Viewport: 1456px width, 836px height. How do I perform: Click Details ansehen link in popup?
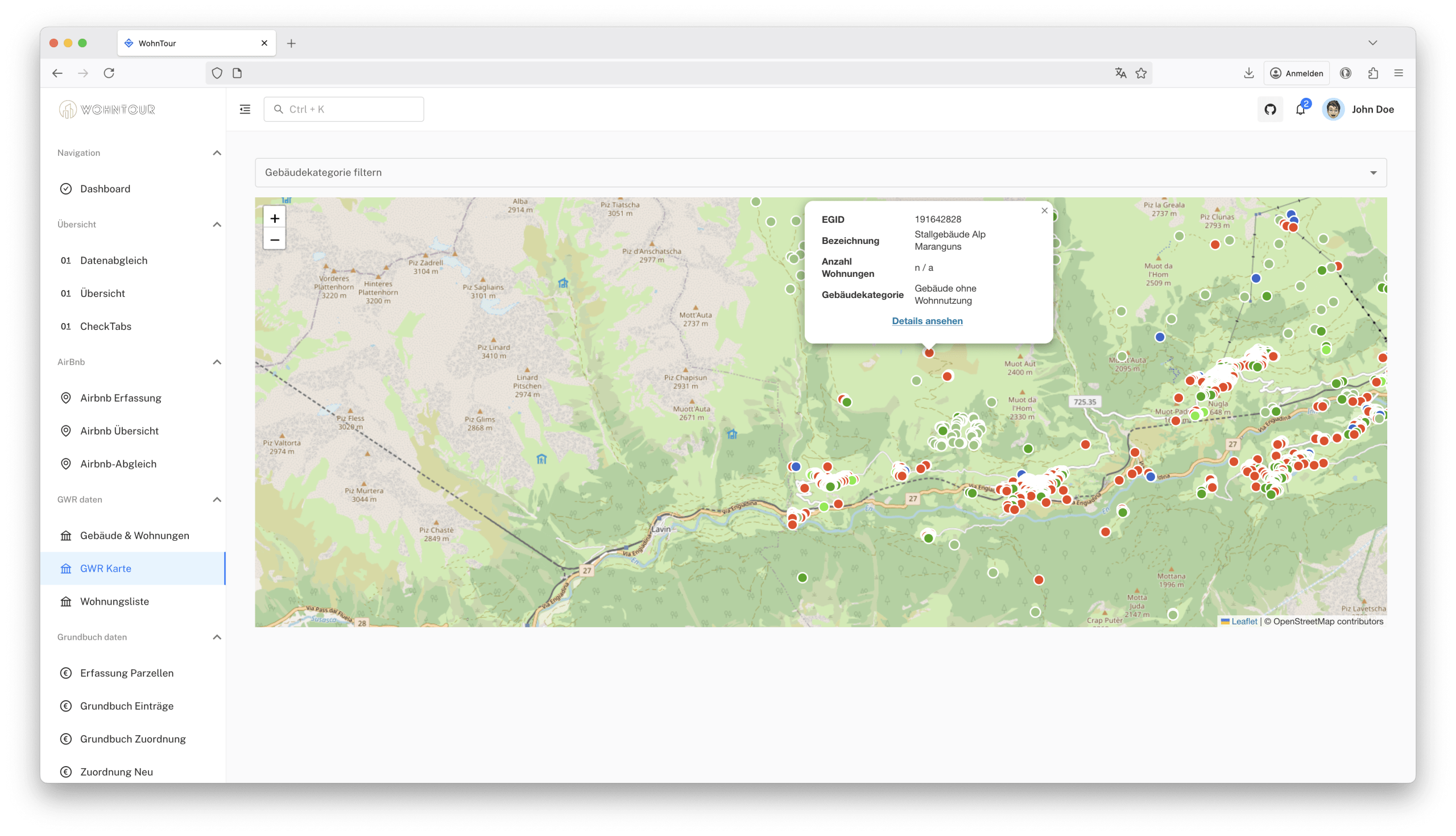[x=926, y=321]
